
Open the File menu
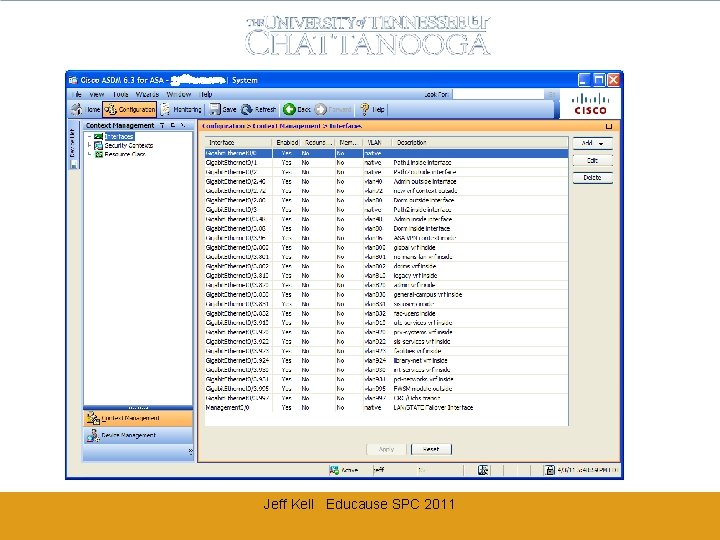coord(77,95)
